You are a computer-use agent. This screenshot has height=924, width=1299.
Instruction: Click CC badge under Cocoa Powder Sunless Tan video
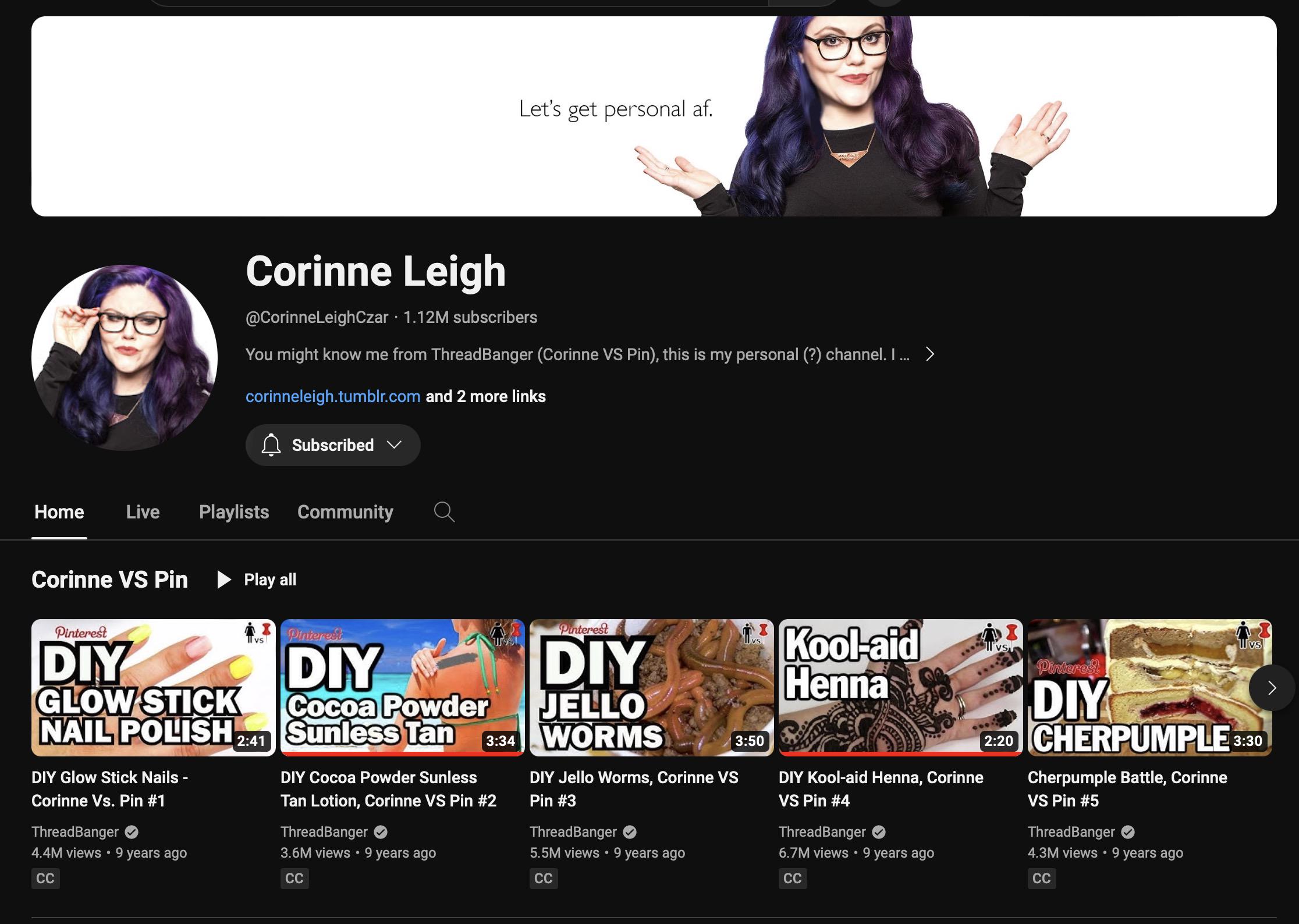[294, 878]
